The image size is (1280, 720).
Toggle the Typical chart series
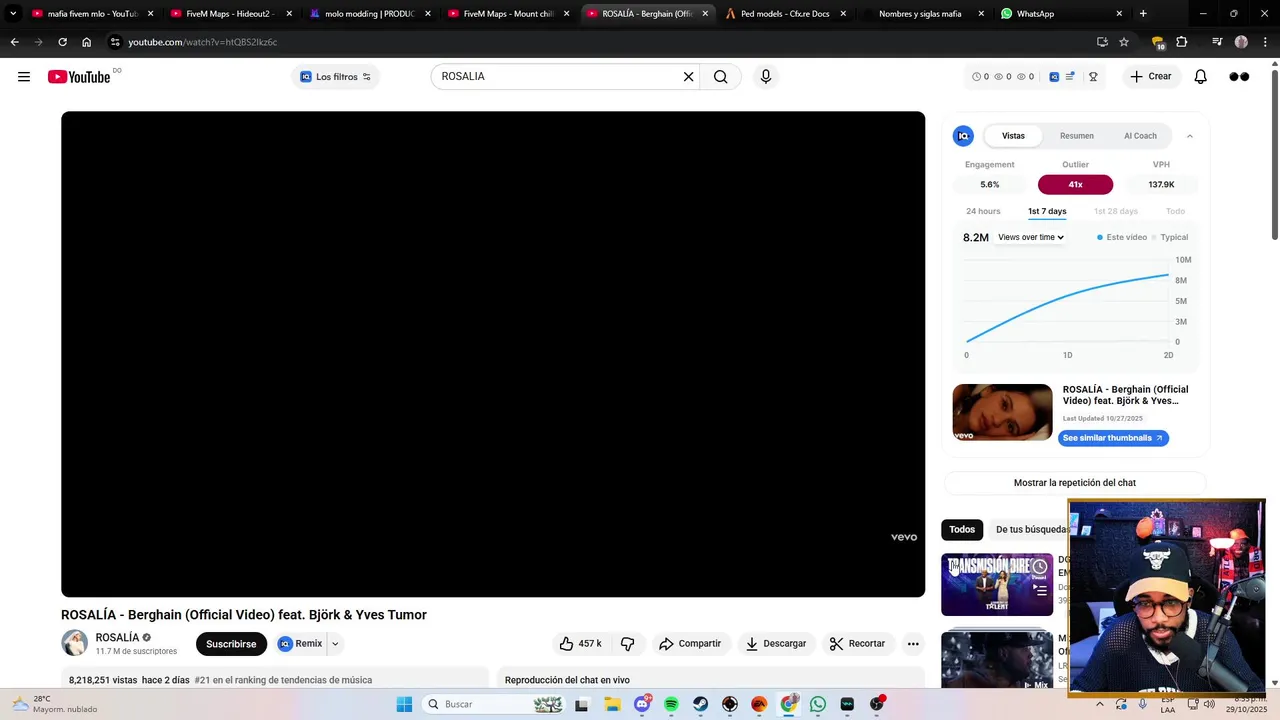point(1169,237)
